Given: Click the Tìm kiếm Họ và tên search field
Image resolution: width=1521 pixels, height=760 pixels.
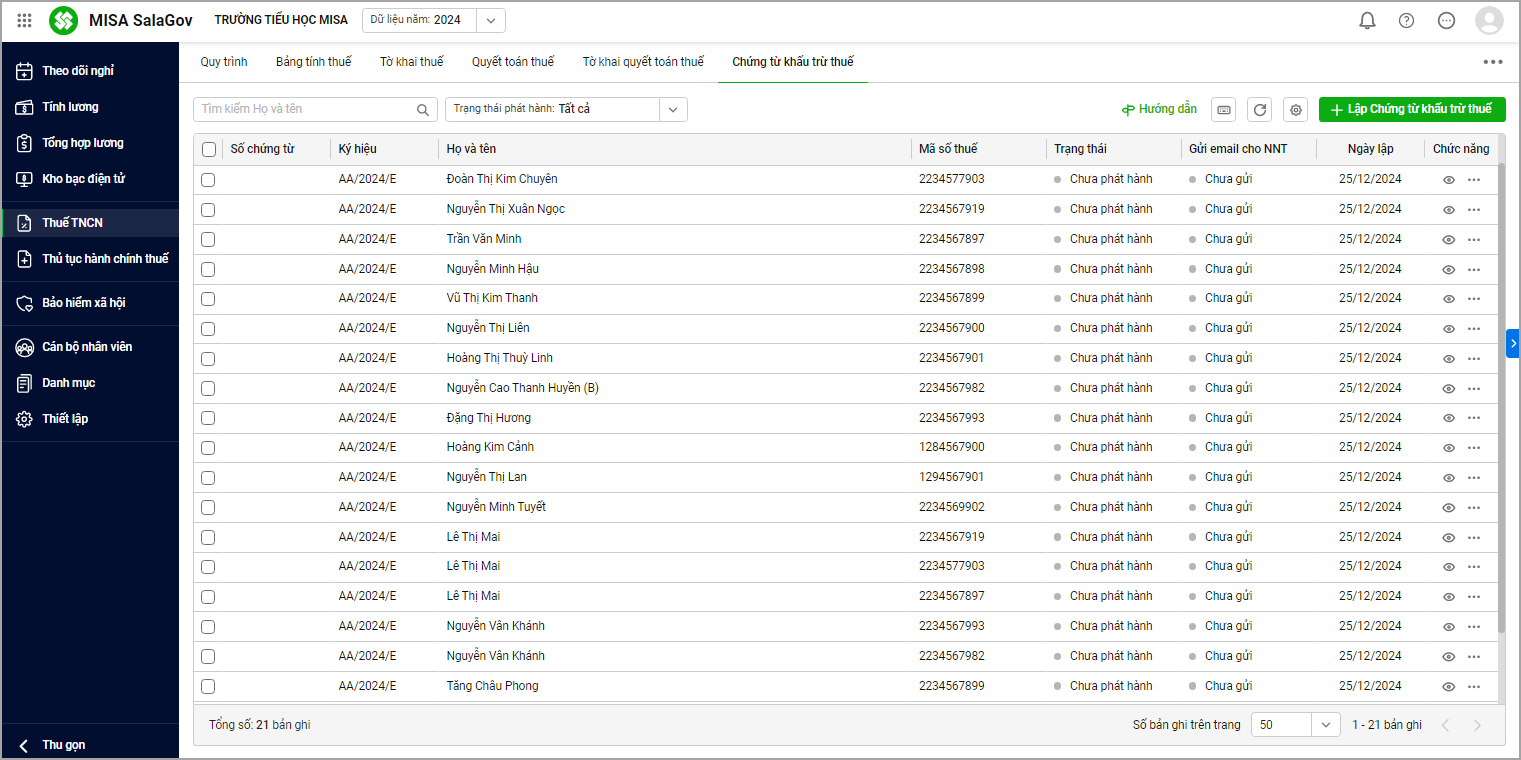Looking at the screenshot, I should pos(305,109).
